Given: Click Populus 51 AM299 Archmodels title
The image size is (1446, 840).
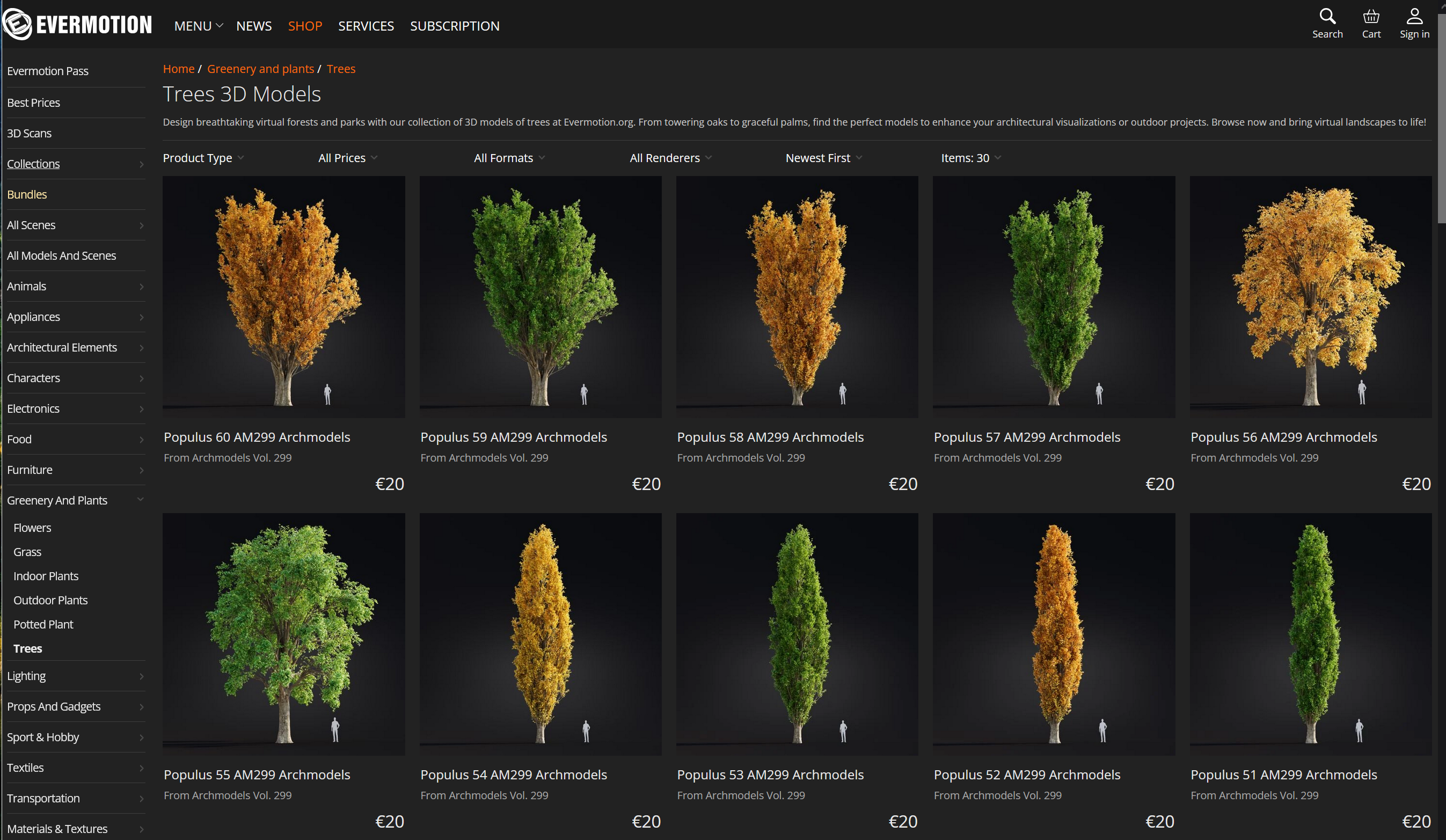Looking at the screenshot, I should [1283, 775].
